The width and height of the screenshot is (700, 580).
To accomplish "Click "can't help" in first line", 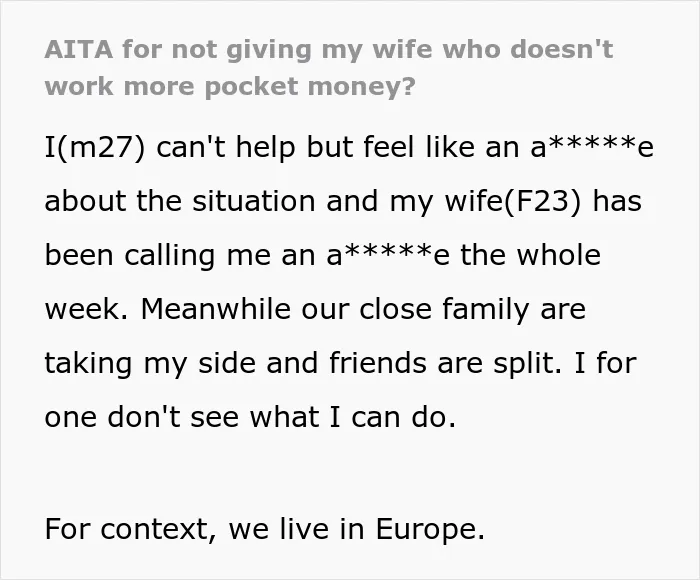I will pos(226,147).
